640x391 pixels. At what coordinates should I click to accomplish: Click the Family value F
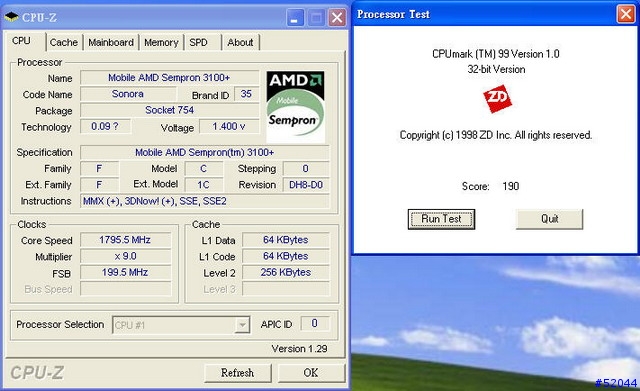click(99, 169)
